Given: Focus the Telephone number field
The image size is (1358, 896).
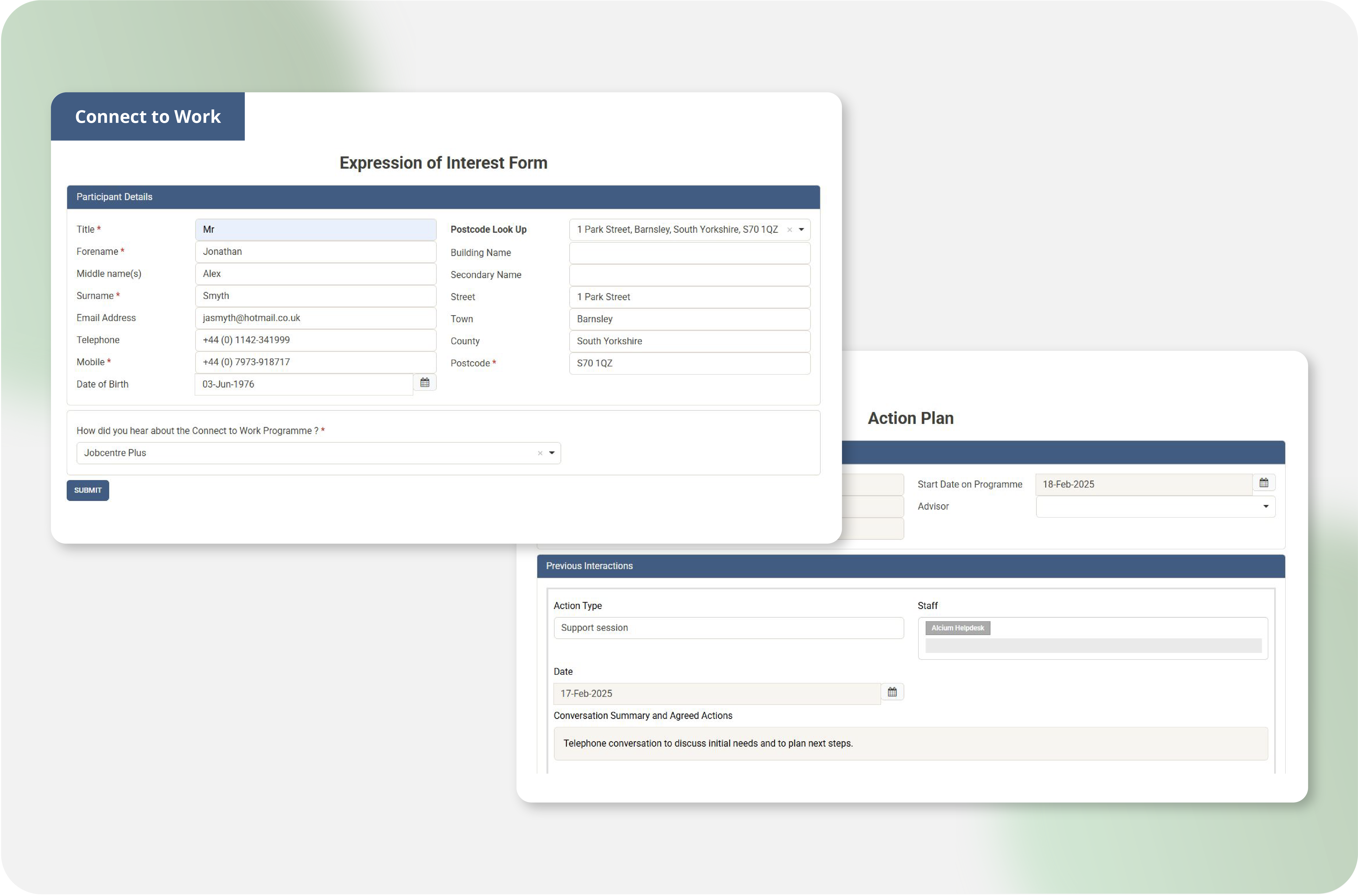Looking at the screenshot, I should [315, 340].
